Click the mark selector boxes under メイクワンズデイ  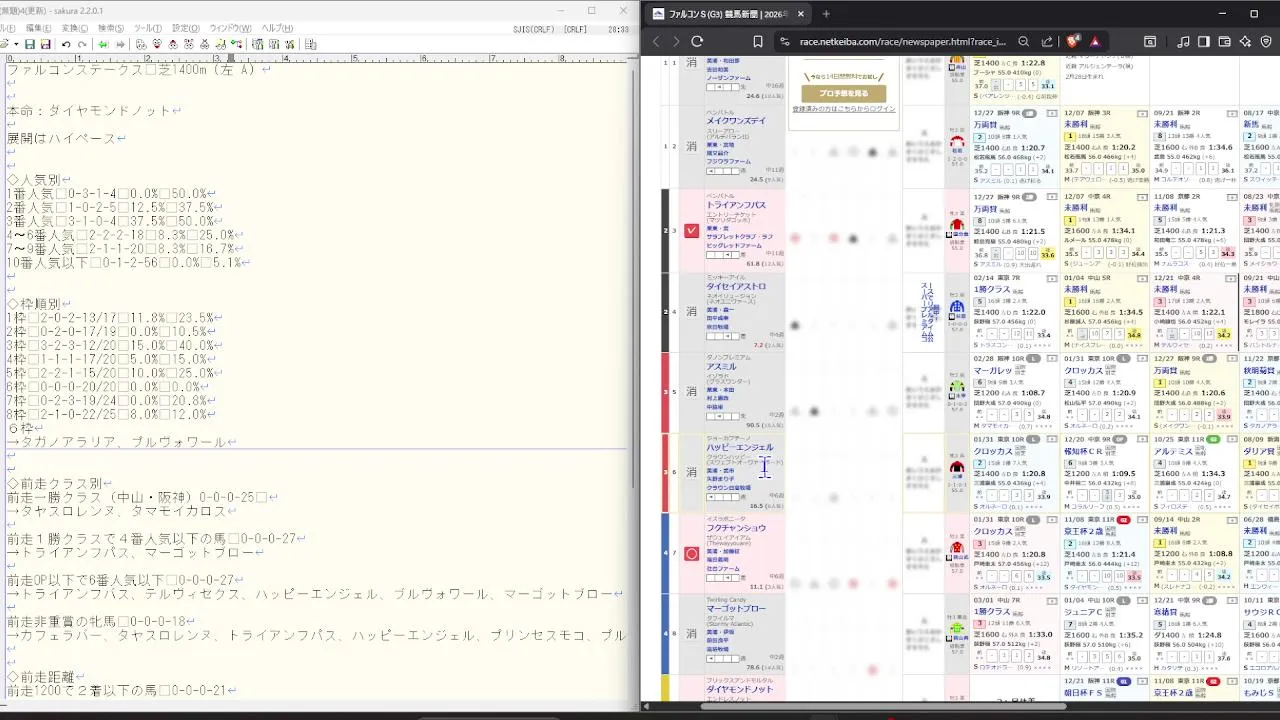point(723,169)
